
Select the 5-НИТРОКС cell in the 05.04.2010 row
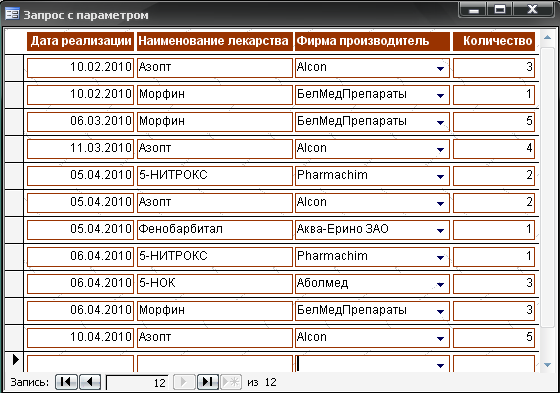pos(215,175)
